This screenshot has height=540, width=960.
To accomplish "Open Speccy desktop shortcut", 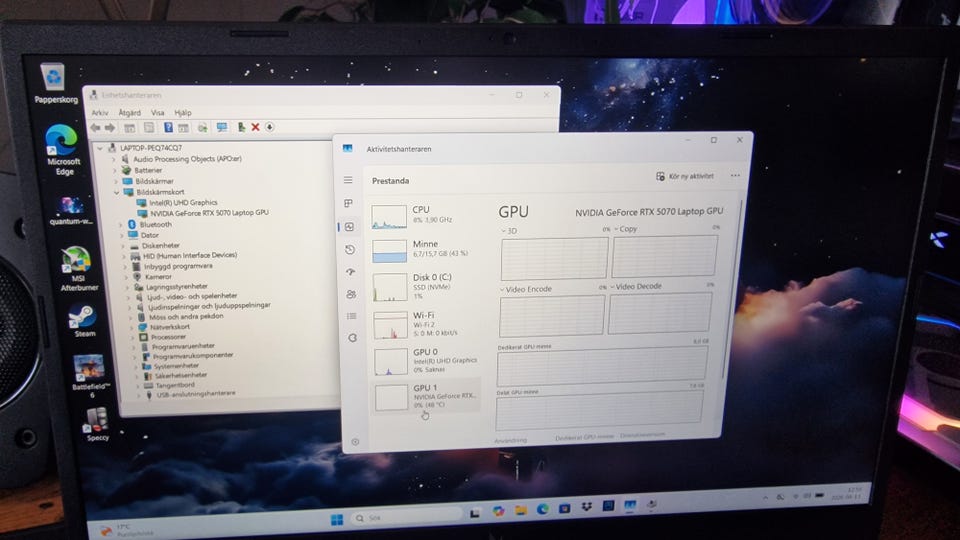I will pyautogui.click(x=97, y=424).
